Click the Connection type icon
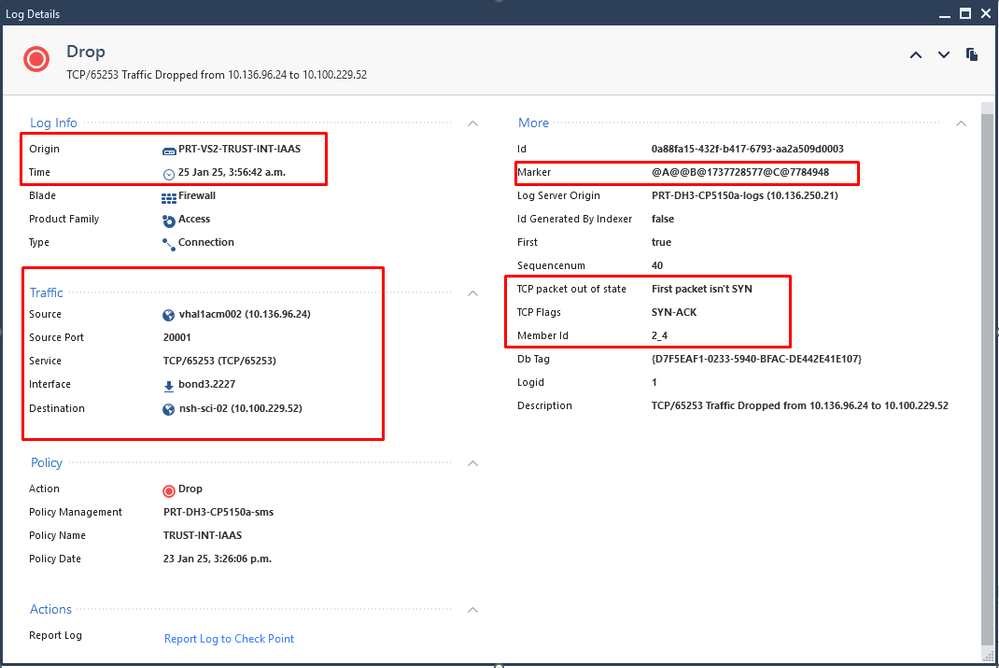Image resolution: width=999 pixels, height=668 pixels. (x=169, y=243)
